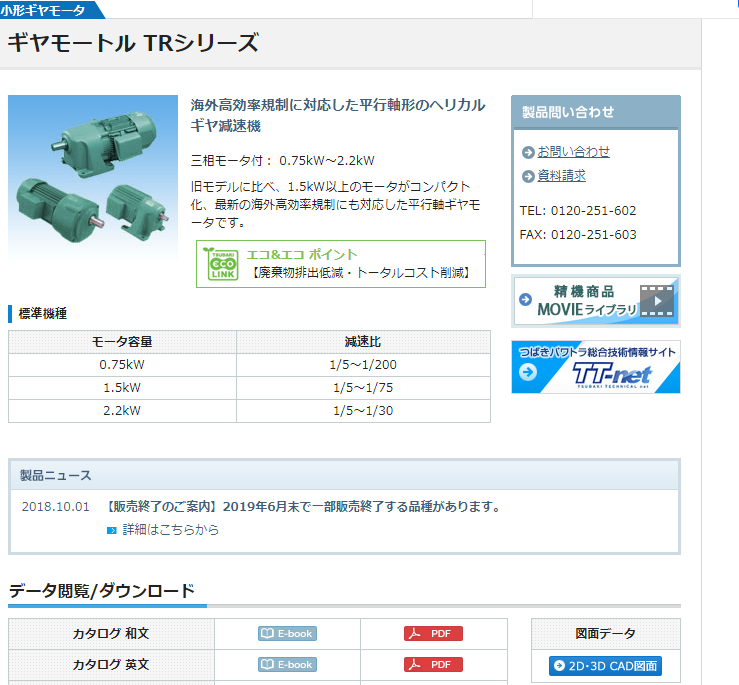Click the arrow icon beside お問い合わせ
The image size is (739, 685).
[528, 152]
